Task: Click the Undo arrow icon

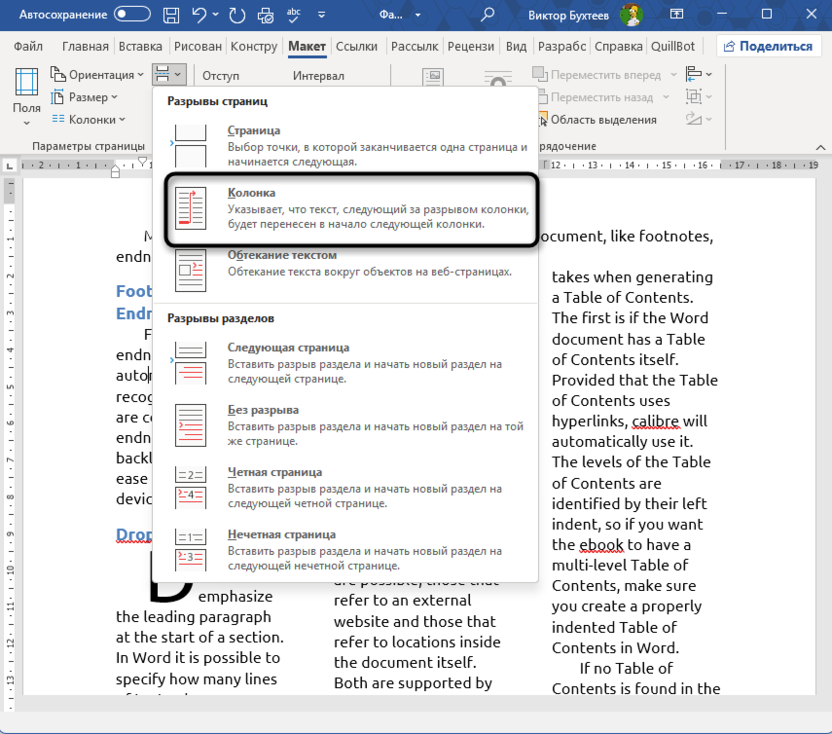Action: click(x=201, y=15)
